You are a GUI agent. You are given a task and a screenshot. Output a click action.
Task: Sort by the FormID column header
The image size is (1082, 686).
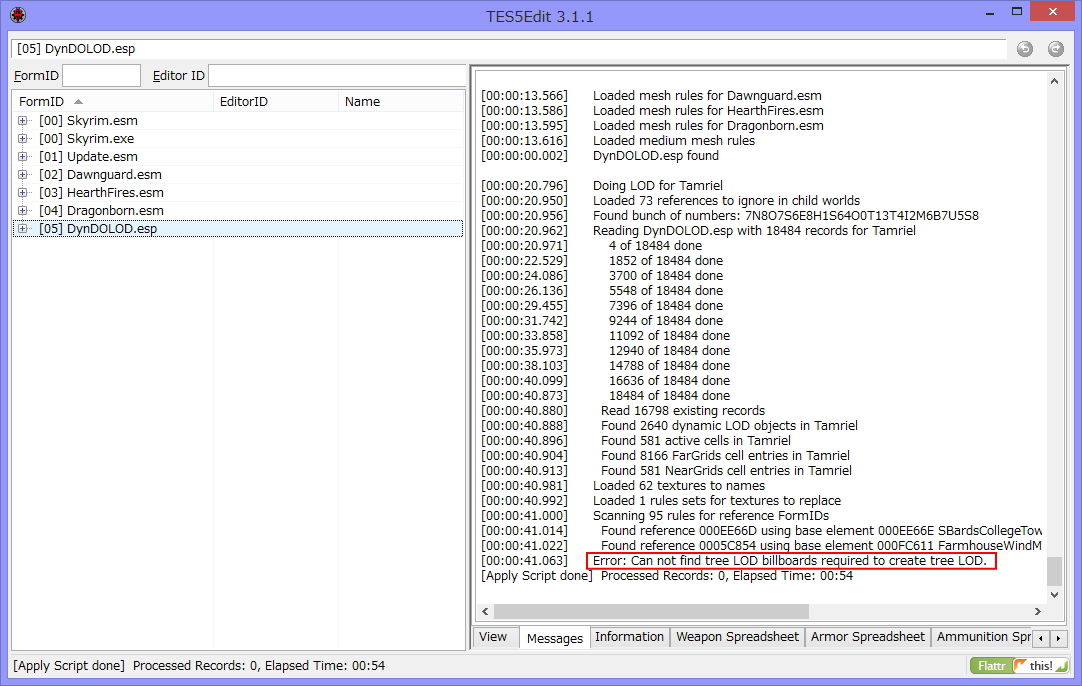pyautogui.click(x=113, y=101)
